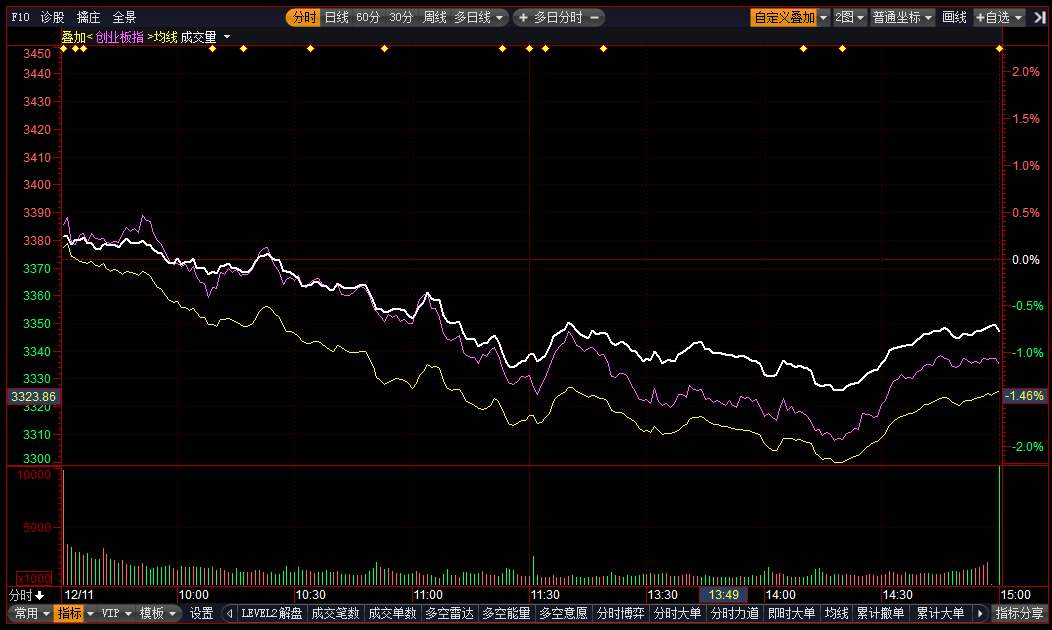Viewport: 1052px width, 630px height.
Task: Click the -1.46% change label
Action: coord(1024,396)
